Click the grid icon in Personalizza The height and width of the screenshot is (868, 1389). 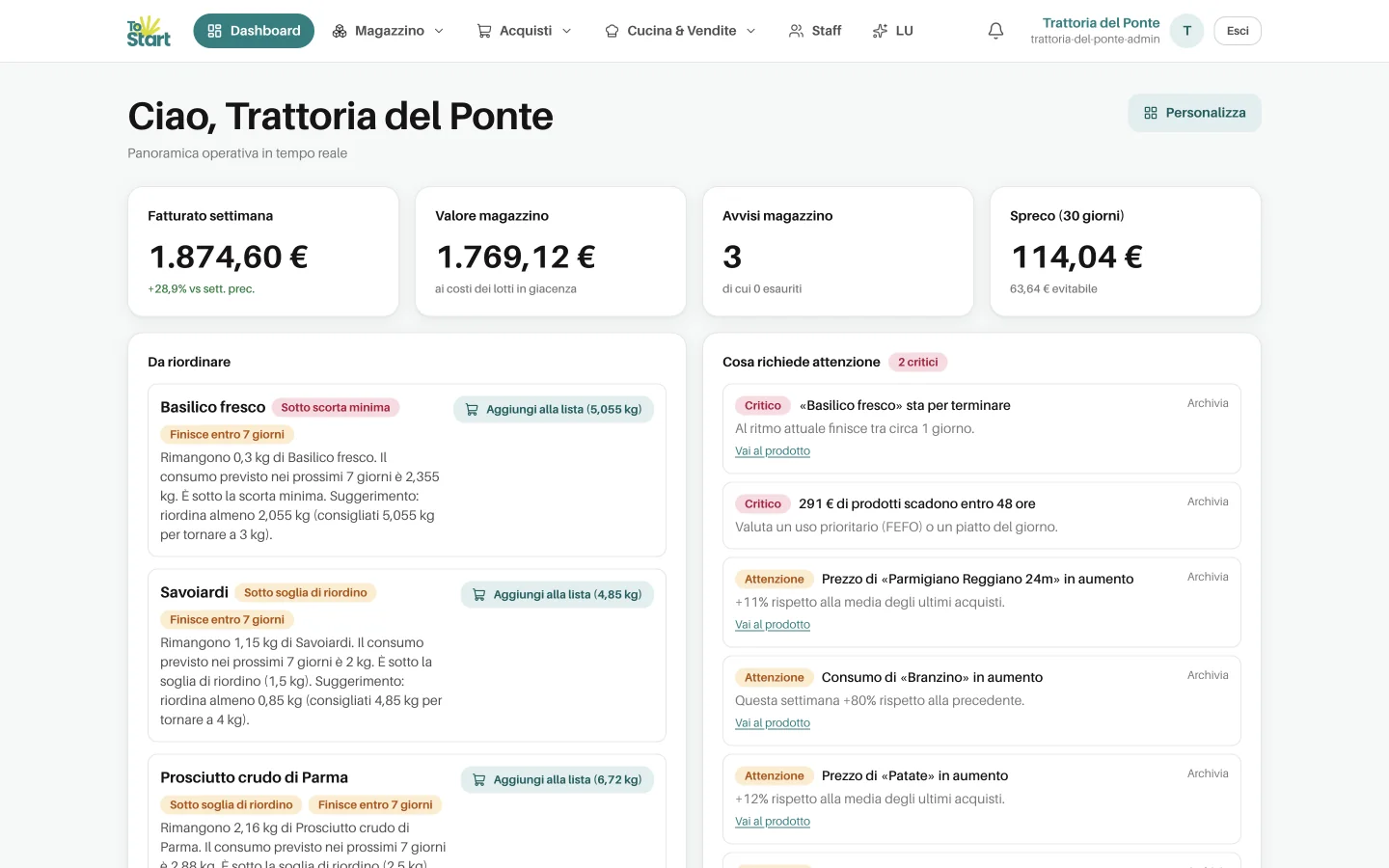(x=1151, y=113)
